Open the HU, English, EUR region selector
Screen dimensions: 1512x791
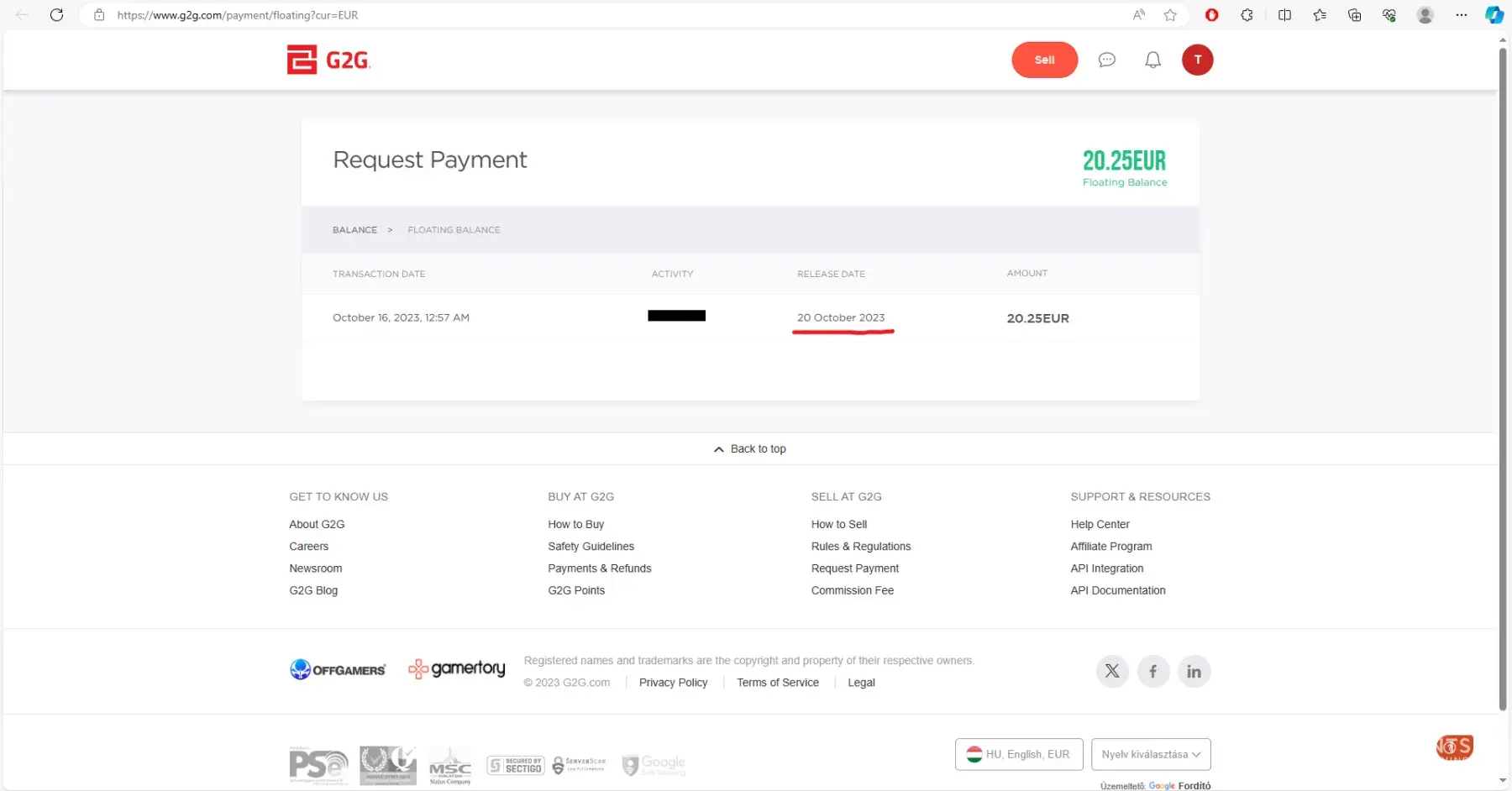coord(1018,754)
